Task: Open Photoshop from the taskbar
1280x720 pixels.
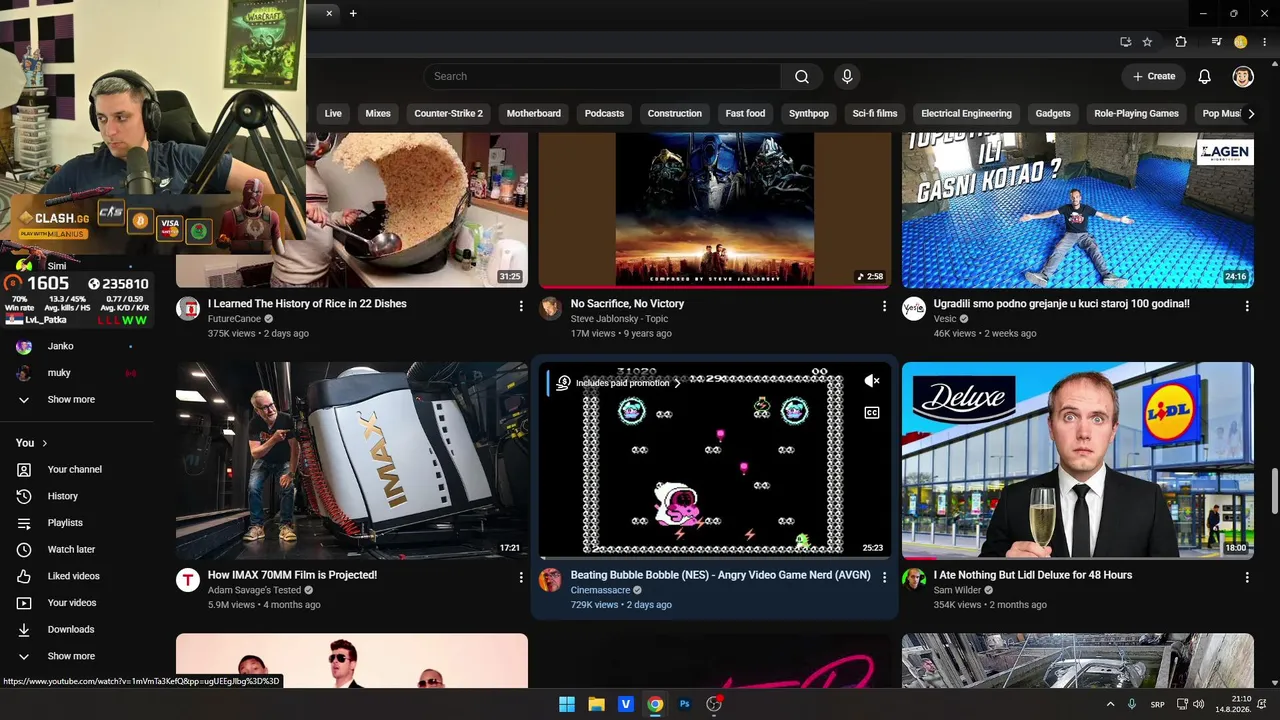Action: (684, 704)
